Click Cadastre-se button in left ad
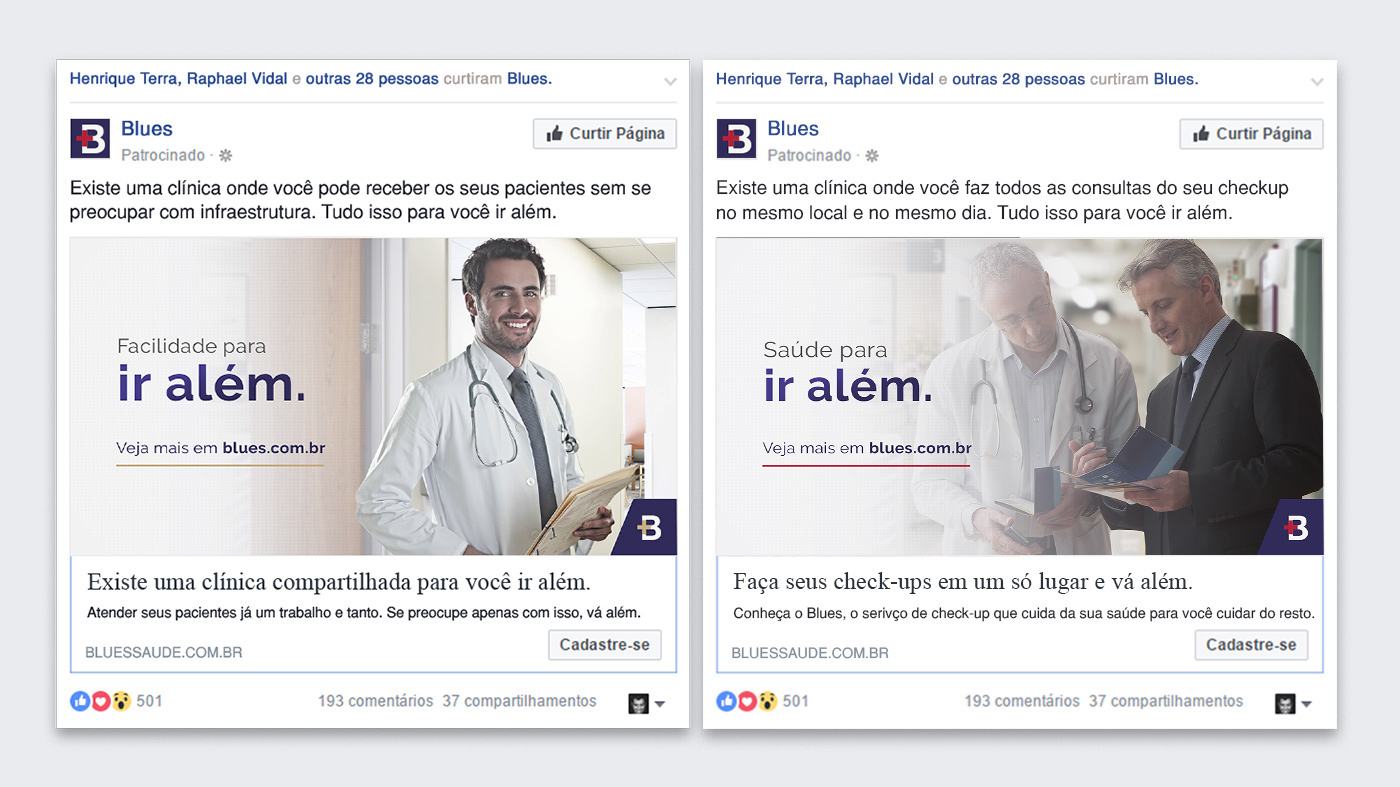The width and height of the screenshot is (1400, 787). (x=605, y=645)
